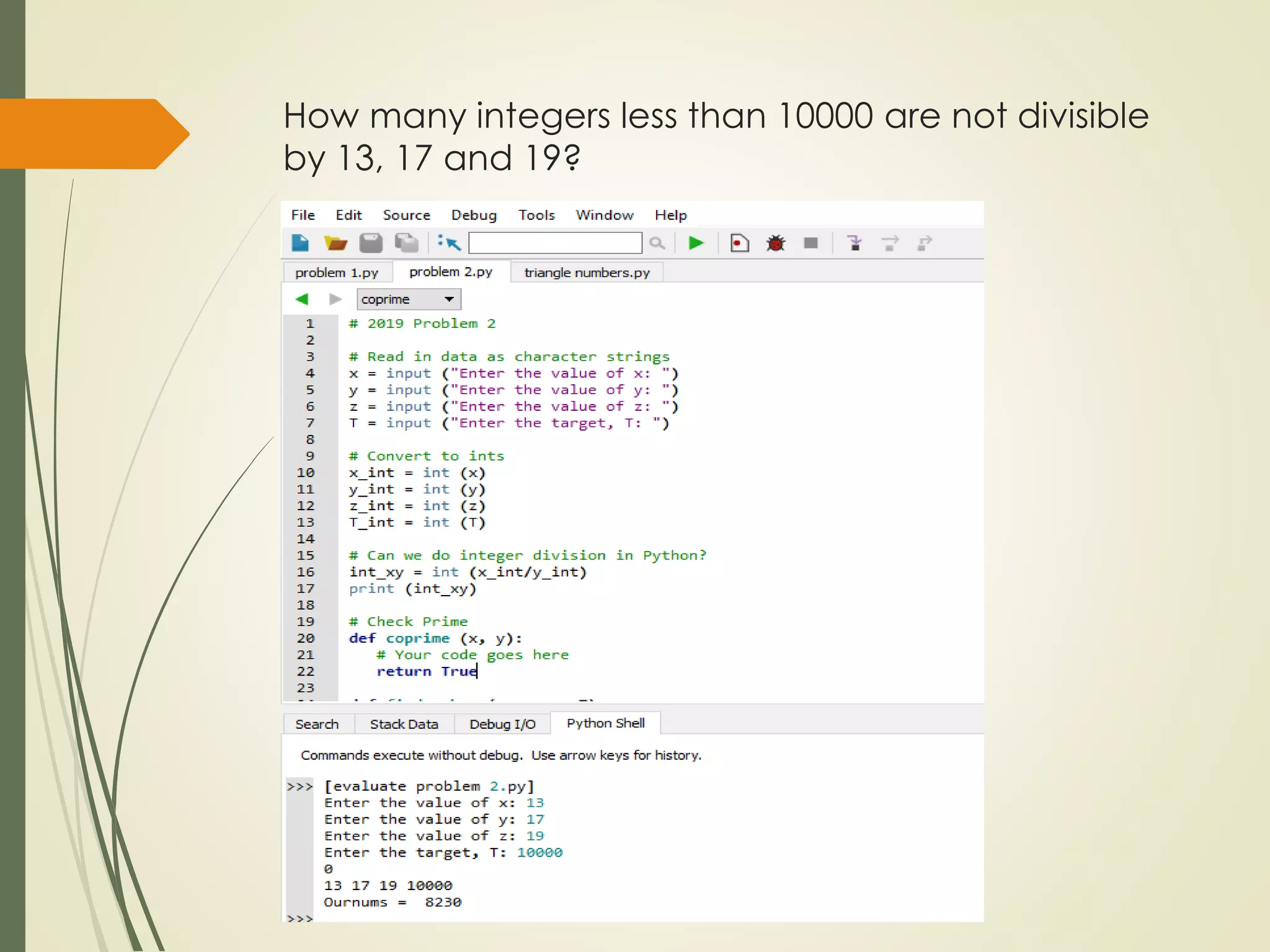This screenshot has width=1270, height=952.
Task: Click 'print (int_xy)' code line
Action: coord(412,589)
